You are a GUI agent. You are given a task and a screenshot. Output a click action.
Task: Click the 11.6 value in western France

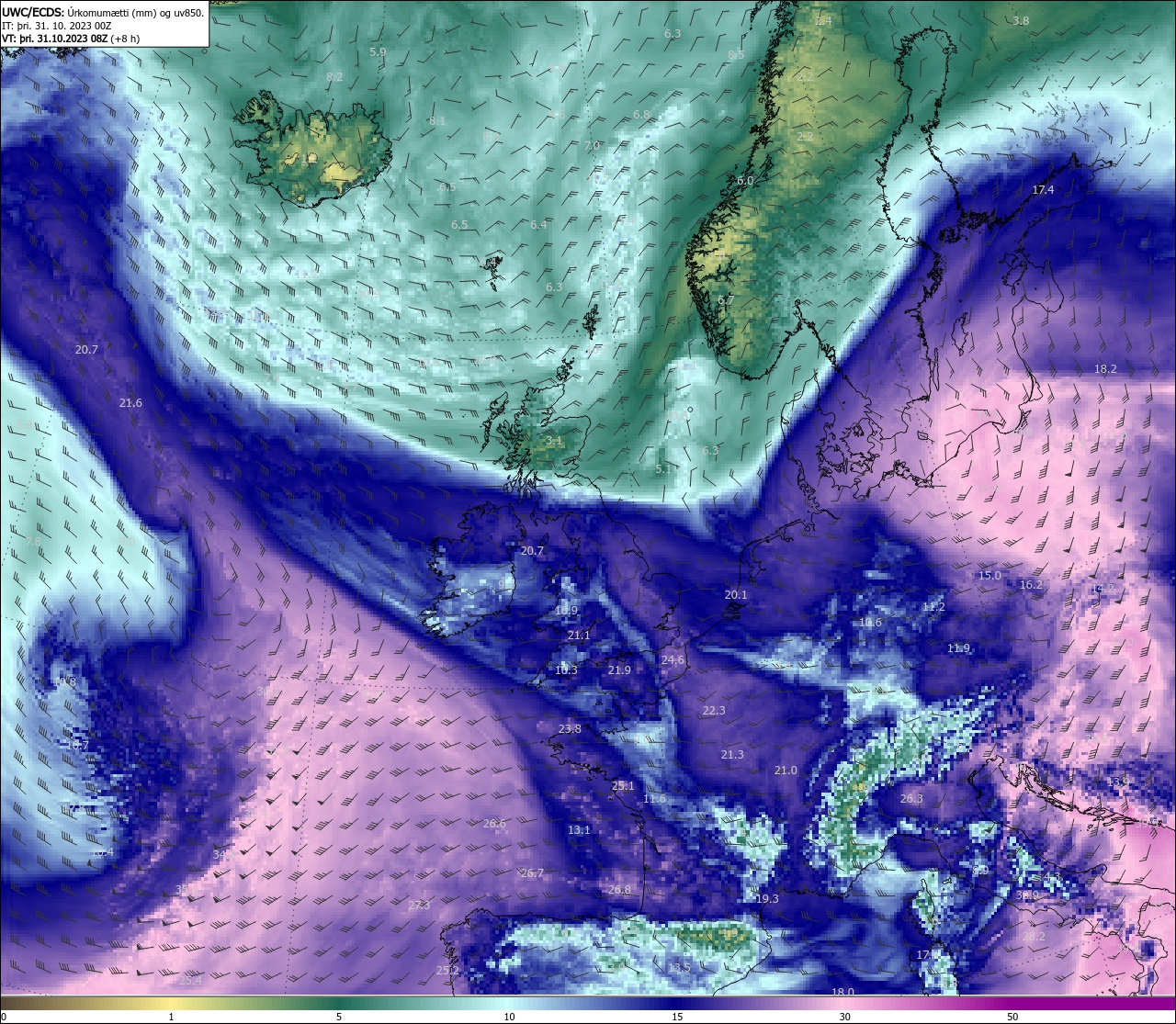[x=654, y=799]
